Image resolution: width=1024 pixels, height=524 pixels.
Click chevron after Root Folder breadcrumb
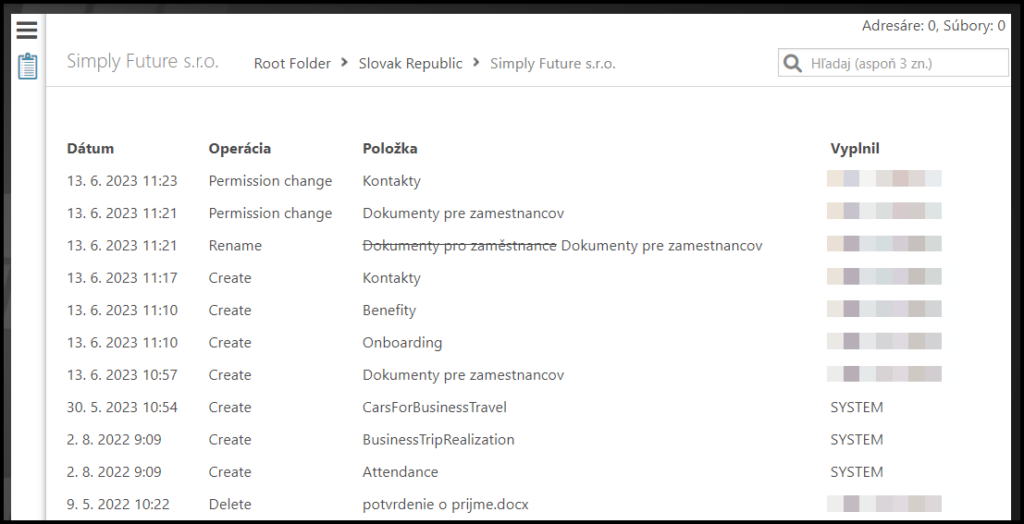point(345,63)
